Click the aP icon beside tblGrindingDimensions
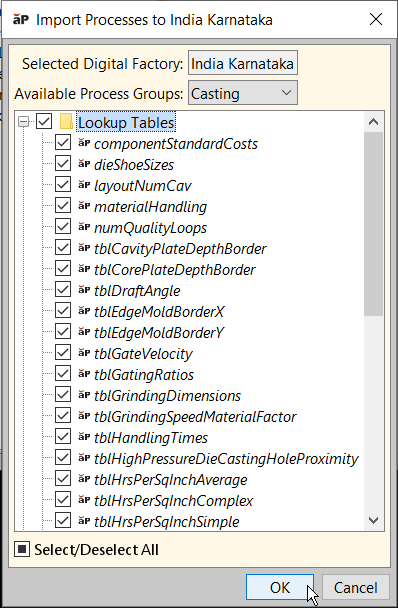This screenshot has height=608, width=398. [84, 394]
